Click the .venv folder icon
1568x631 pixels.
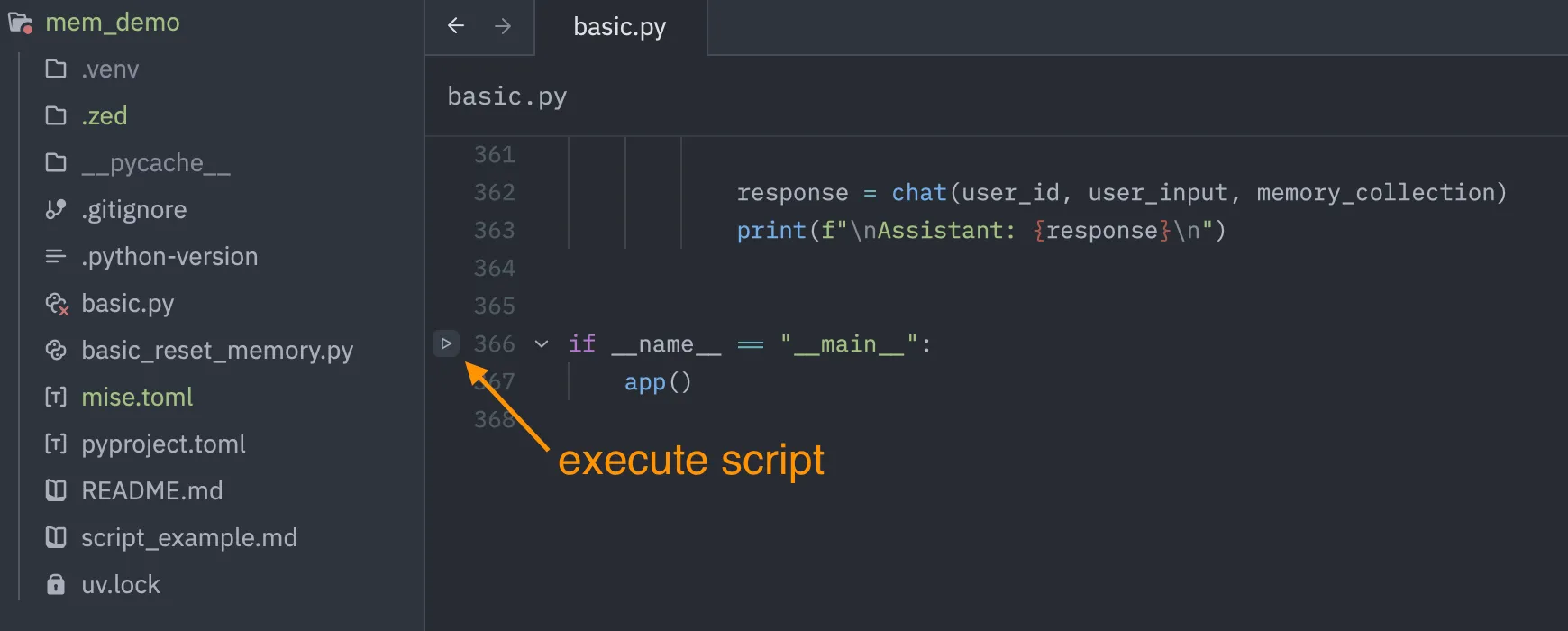point(56,69)
